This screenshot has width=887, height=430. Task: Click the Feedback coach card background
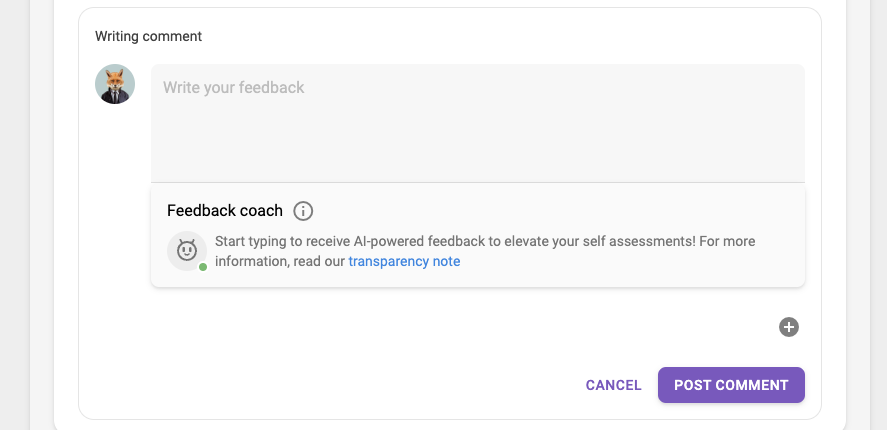tap(477, 235)
